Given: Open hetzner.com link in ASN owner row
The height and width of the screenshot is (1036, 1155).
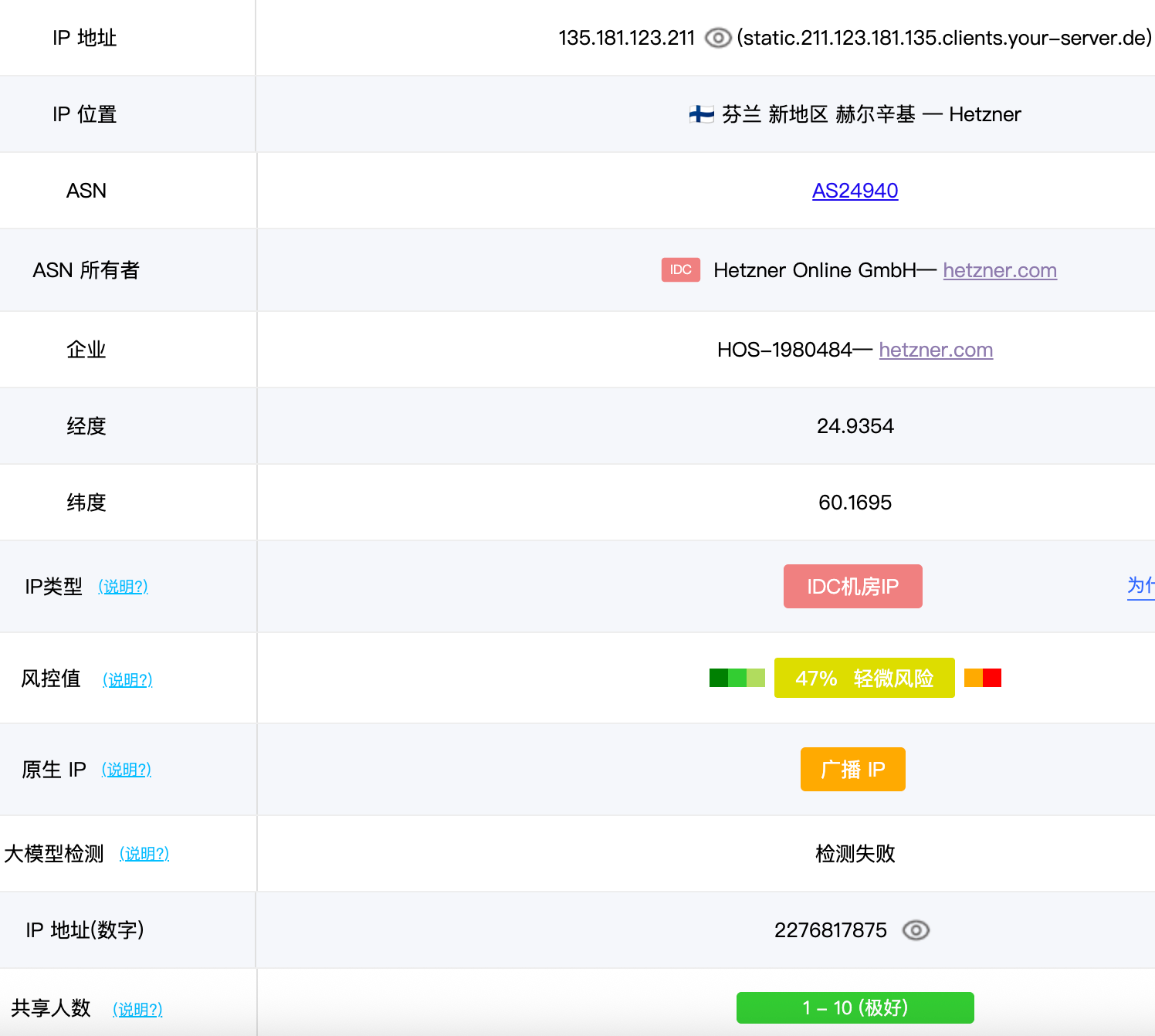Looking at the screenshot, I should click(x=999, y=270).
